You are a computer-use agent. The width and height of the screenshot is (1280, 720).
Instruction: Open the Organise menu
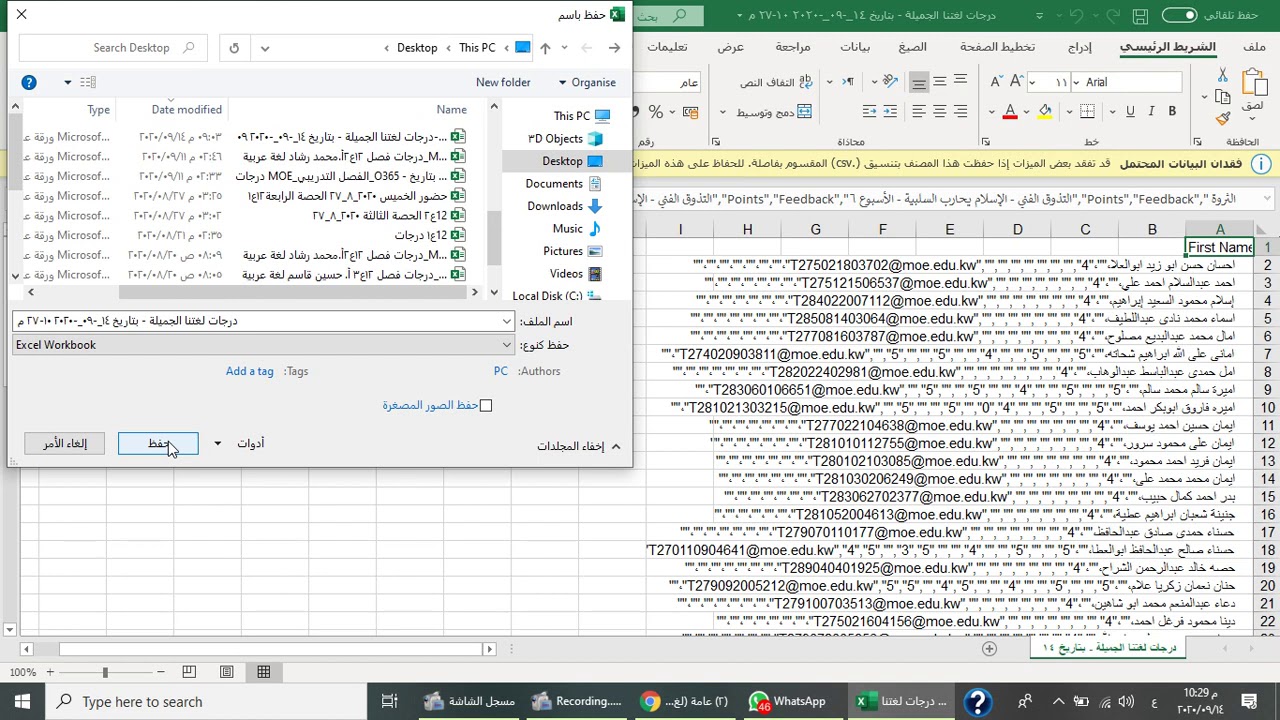587,82
